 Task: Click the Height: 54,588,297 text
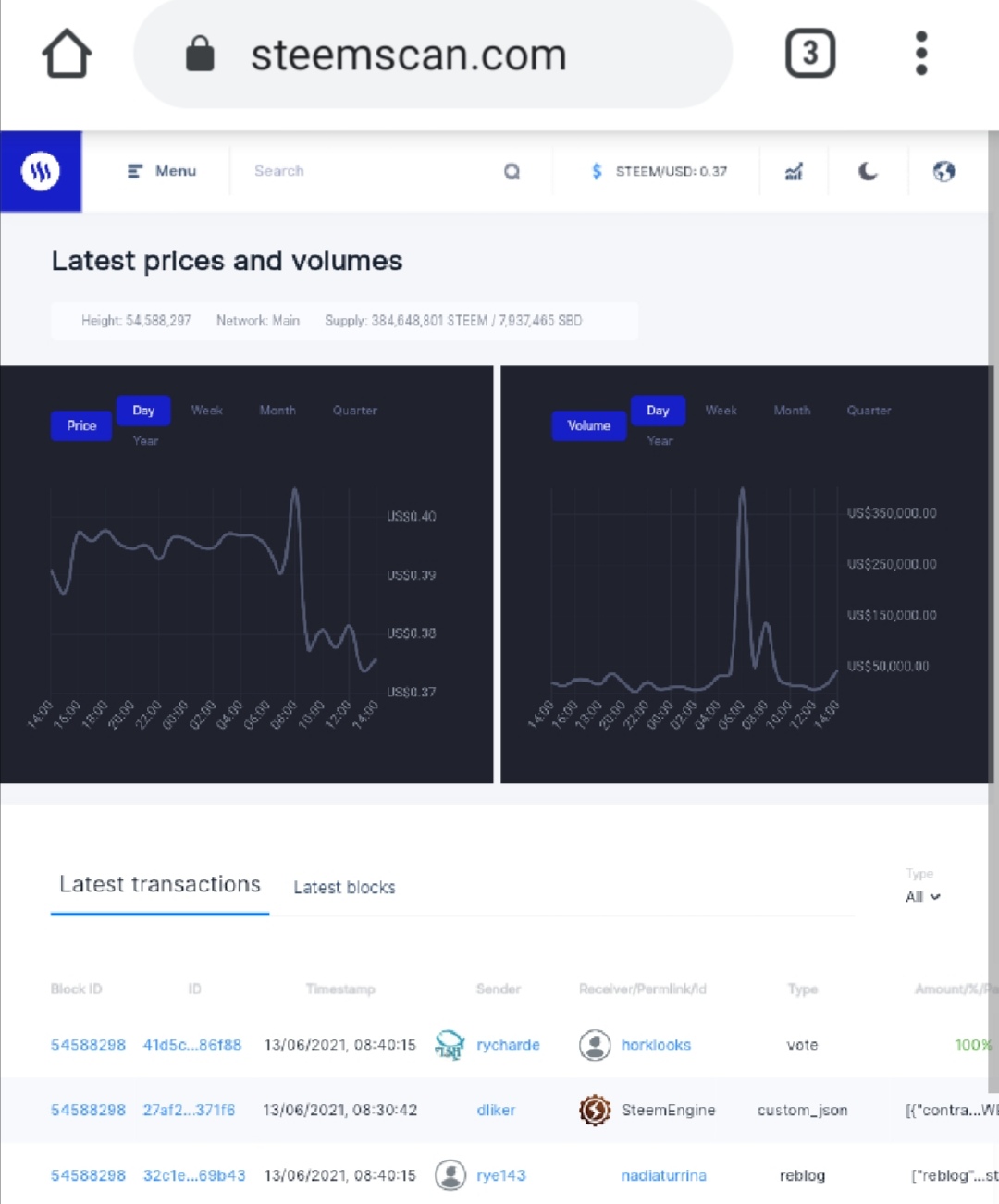pyautogui.click(x=136, y=320)
